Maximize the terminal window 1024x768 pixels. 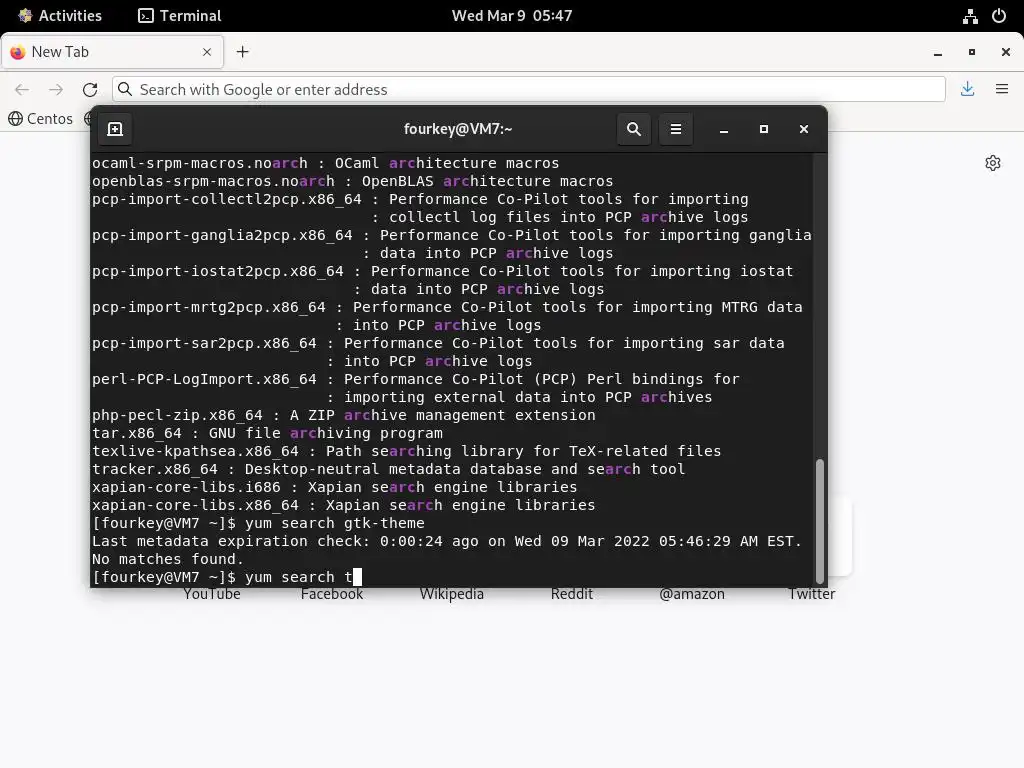(x=763, y=129)
